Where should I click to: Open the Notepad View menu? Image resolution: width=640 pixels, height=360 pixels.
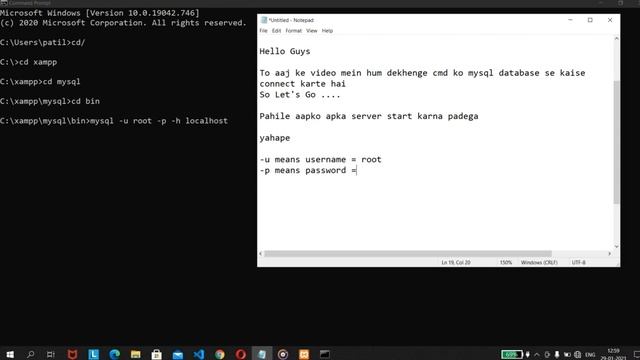[x=312, y=31]
